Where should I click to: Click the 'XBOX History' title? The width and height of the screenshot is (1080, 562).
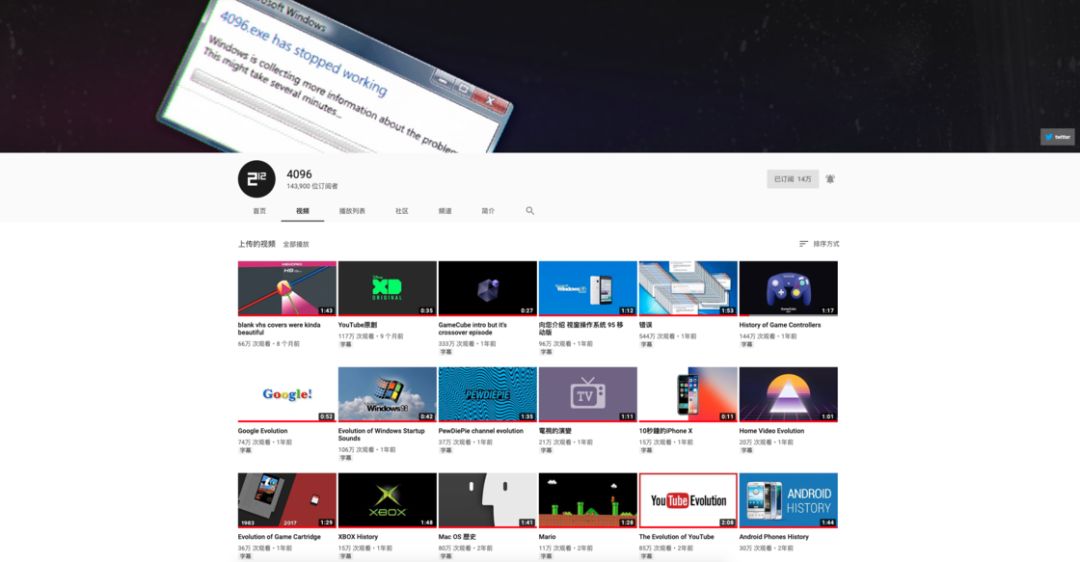click(357, 537)
